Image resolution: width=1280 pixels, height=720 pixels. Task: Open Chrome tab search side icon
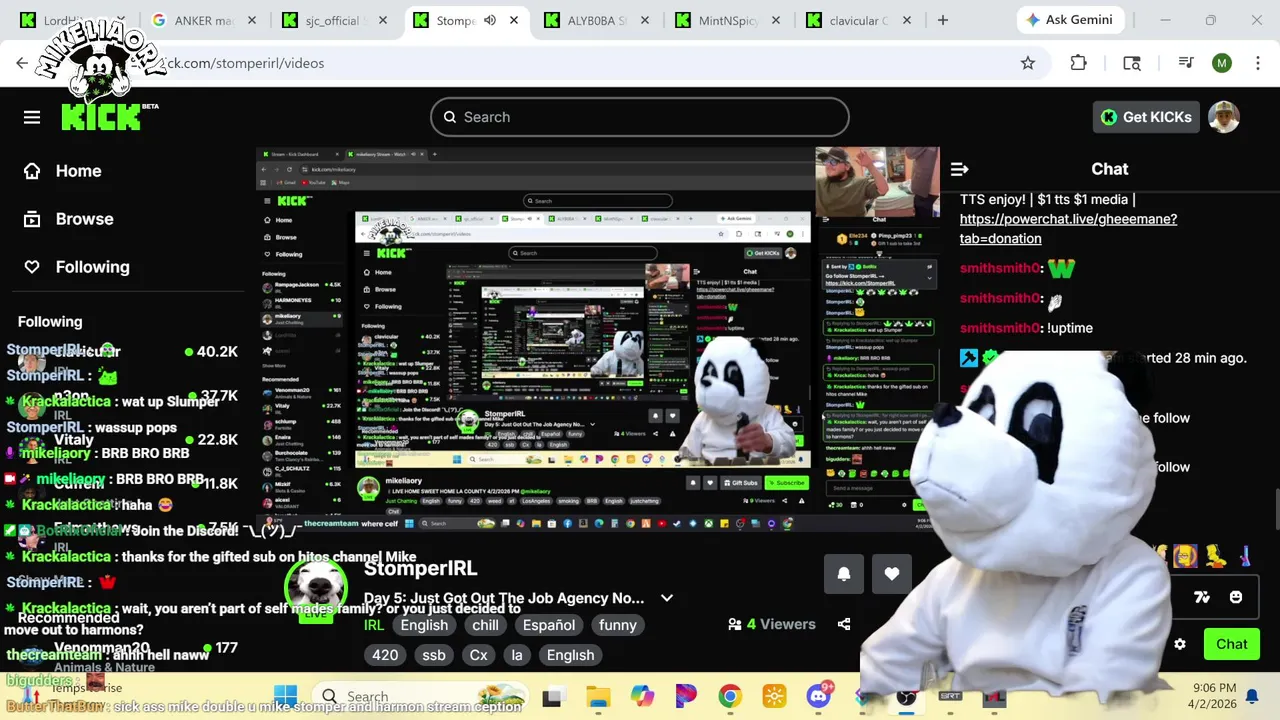(x=1132, y=63)
